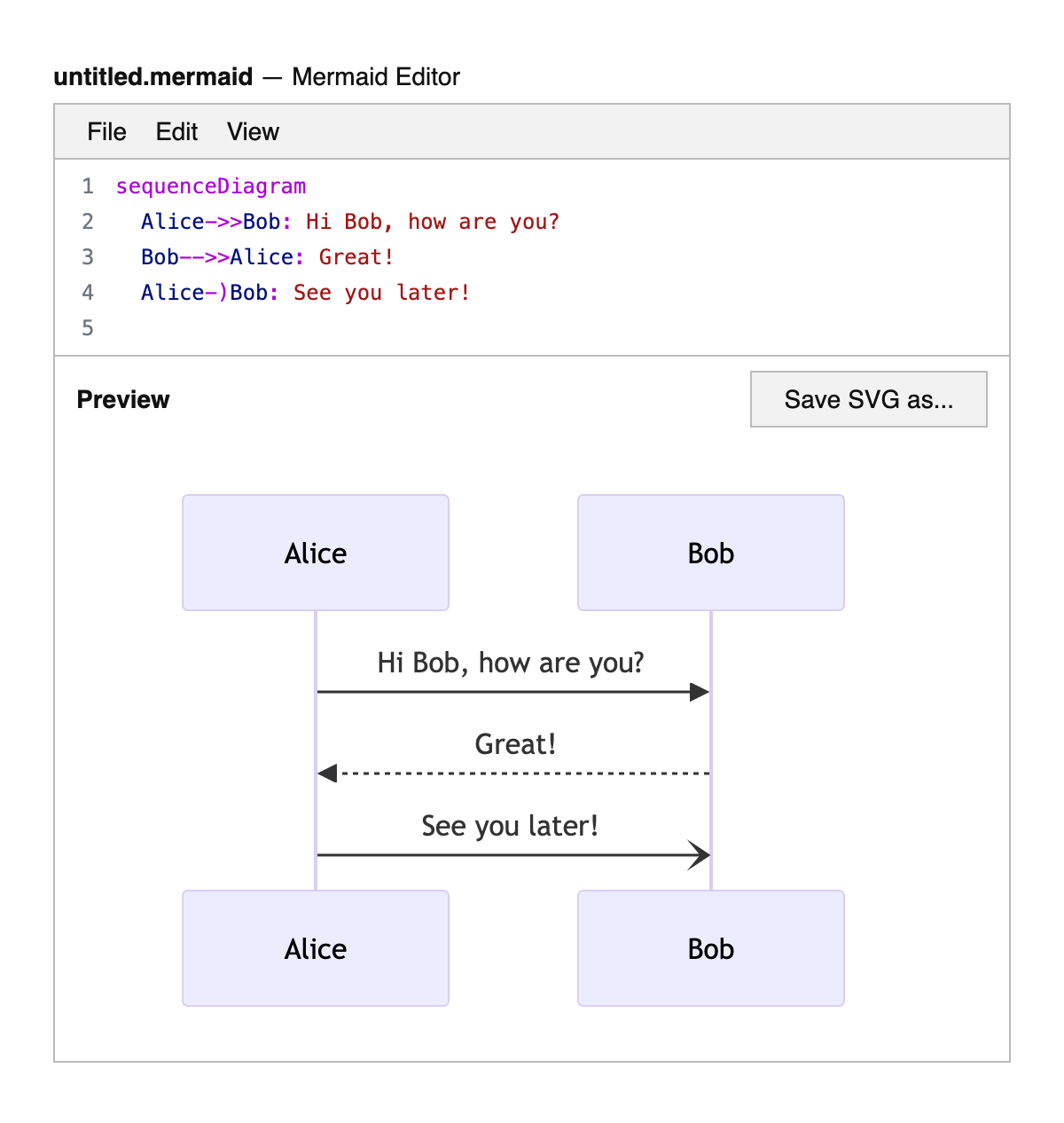1064x1123 pixels.
Task: Select the bottom Alice participant box
Action: (316, 948)
